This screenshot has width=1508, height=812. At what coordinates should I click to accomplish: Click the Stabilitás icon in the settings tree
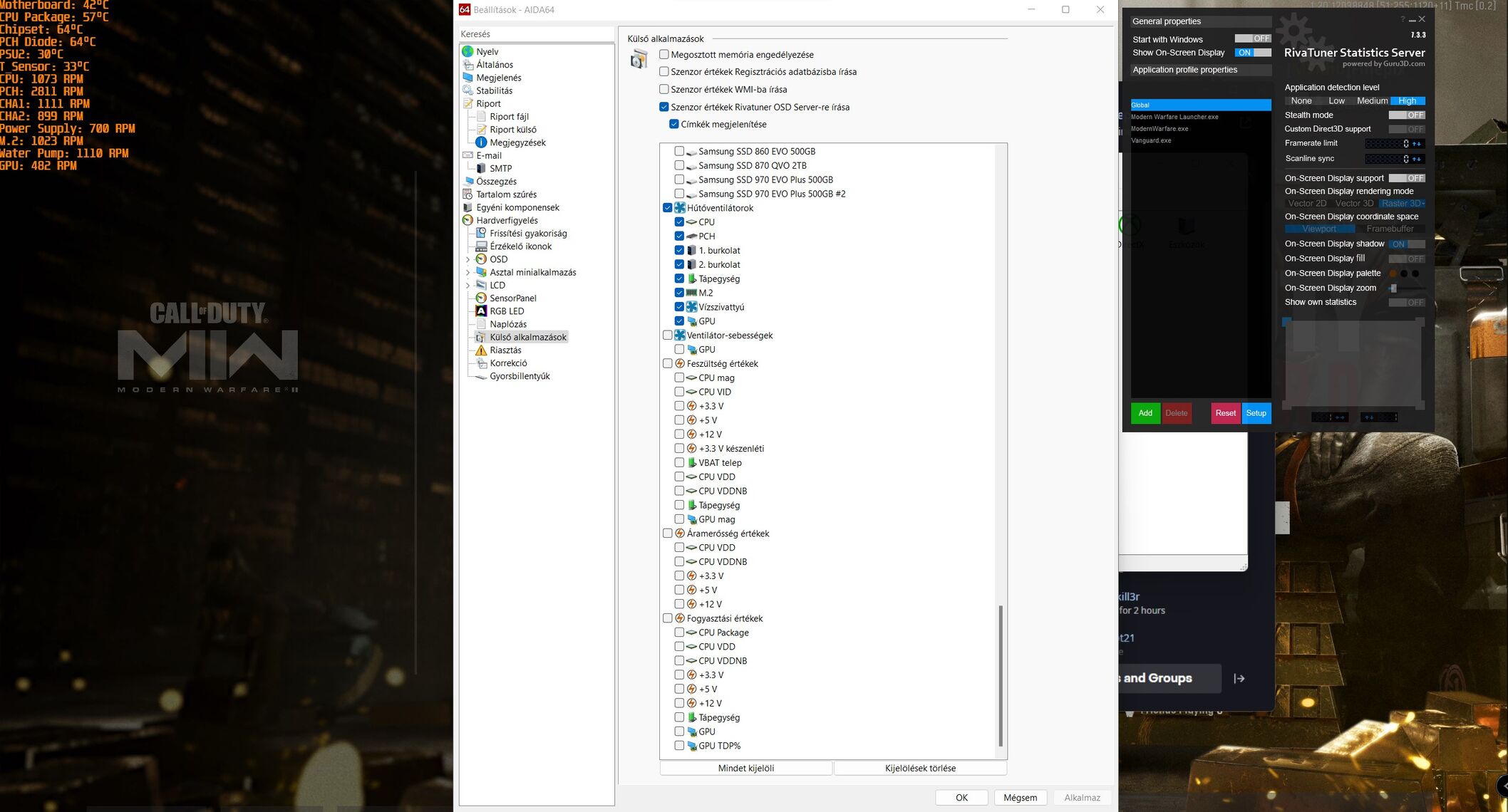tap(468, 90)
